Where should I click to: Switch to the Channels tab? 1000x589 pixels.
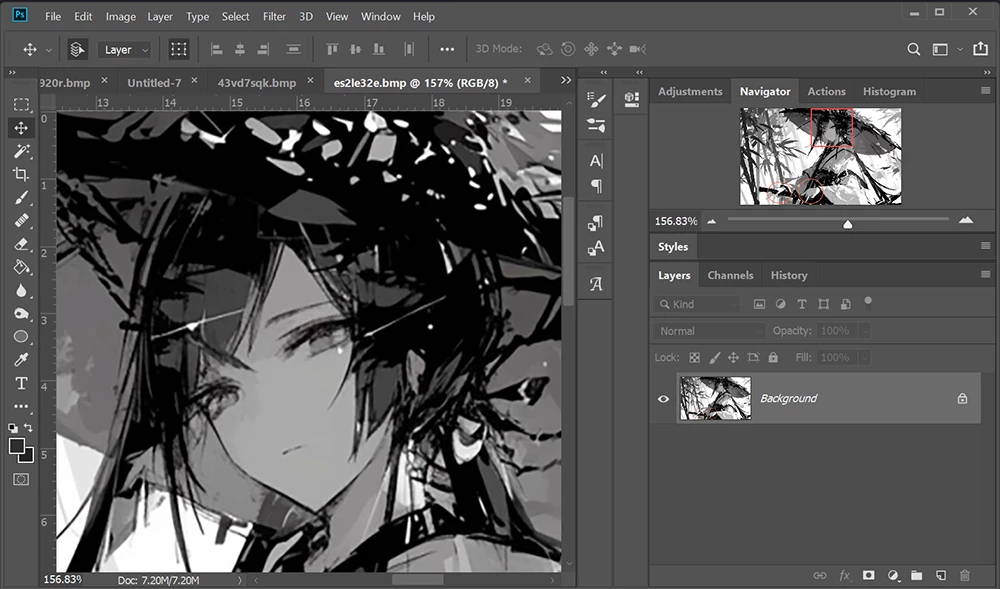click(x=730, y=275)
